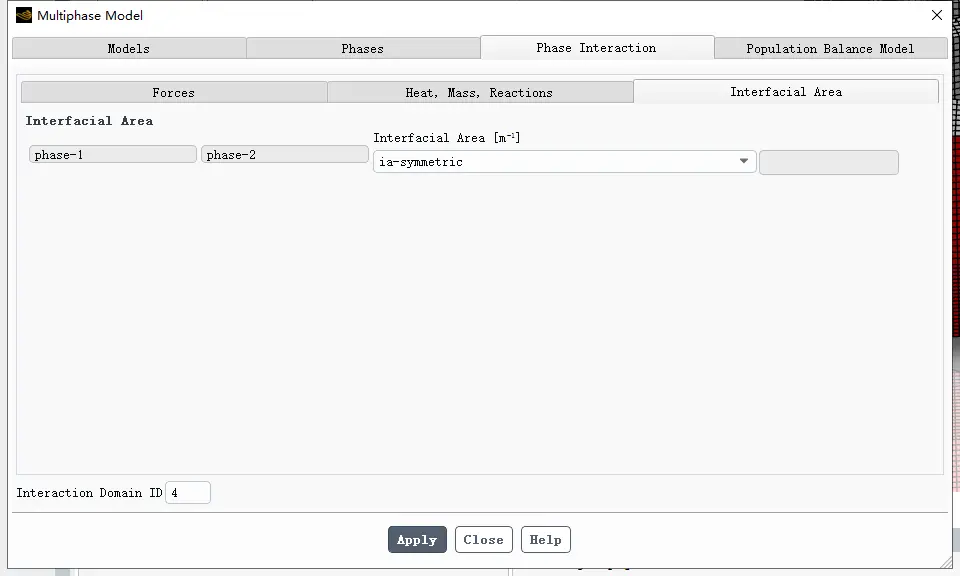Select the Interfacial Area sub-tab

click(786, 92)
